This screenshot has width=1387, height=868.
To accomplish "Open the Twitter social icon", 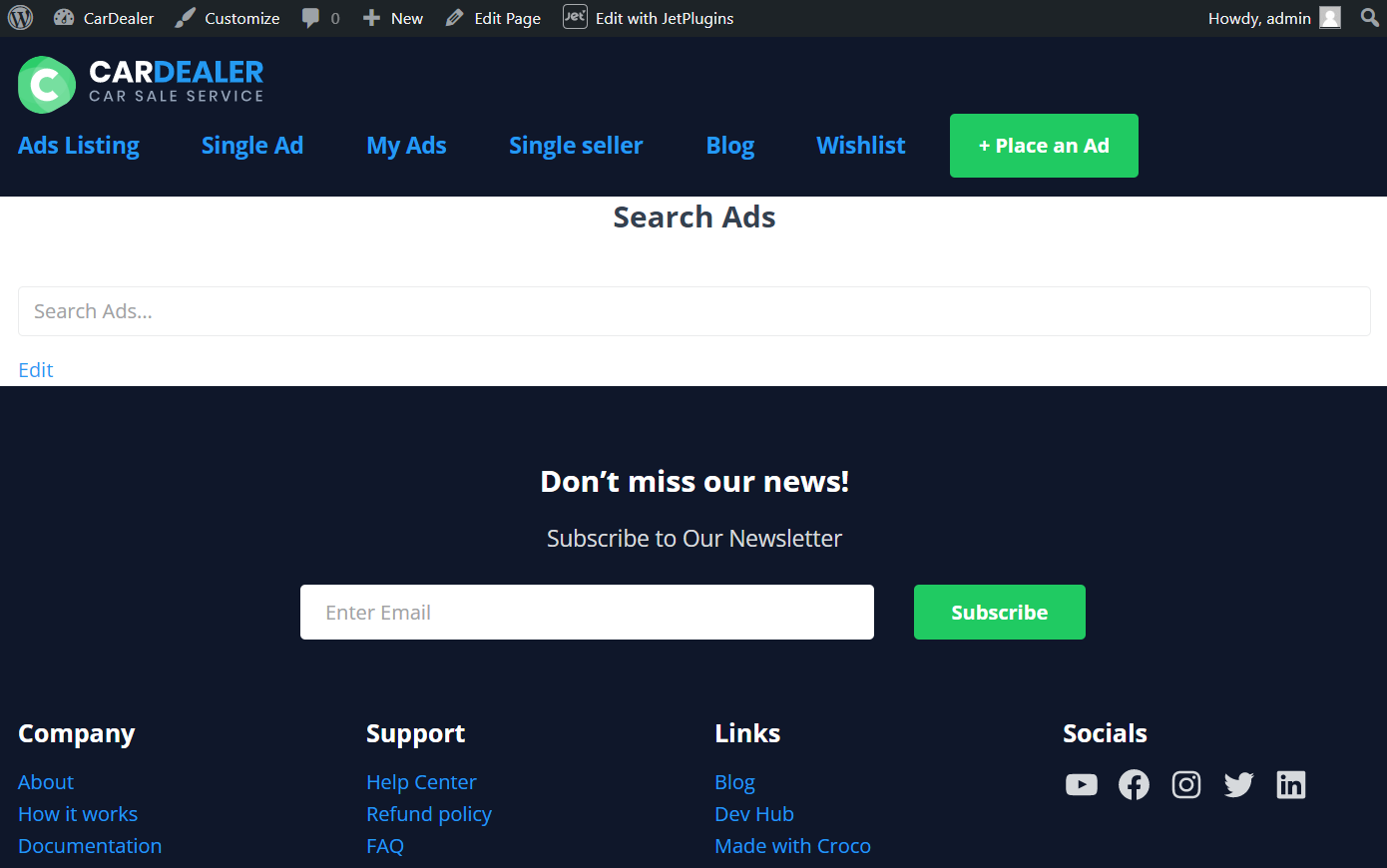I will point(1238,785).
